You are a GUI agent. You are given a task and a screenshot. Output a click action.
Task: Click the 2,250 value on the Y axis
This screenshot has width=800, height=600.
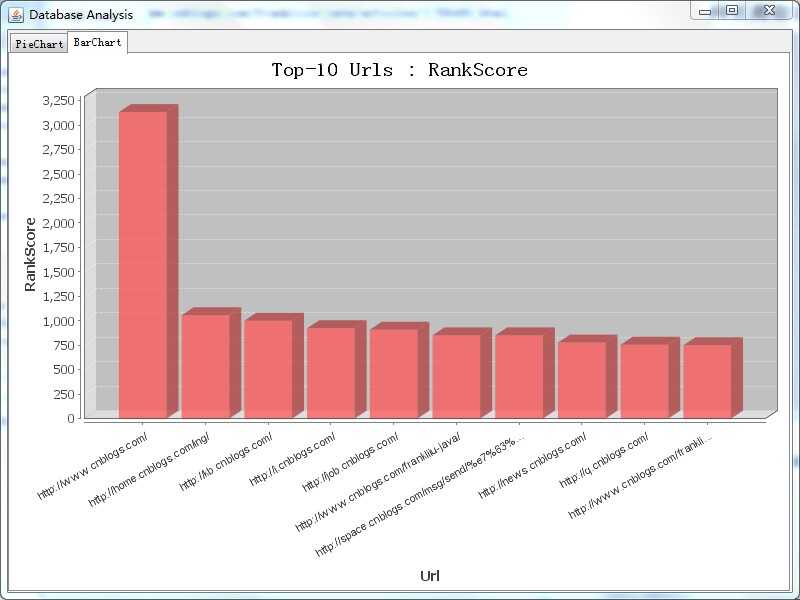click(58, 198)
